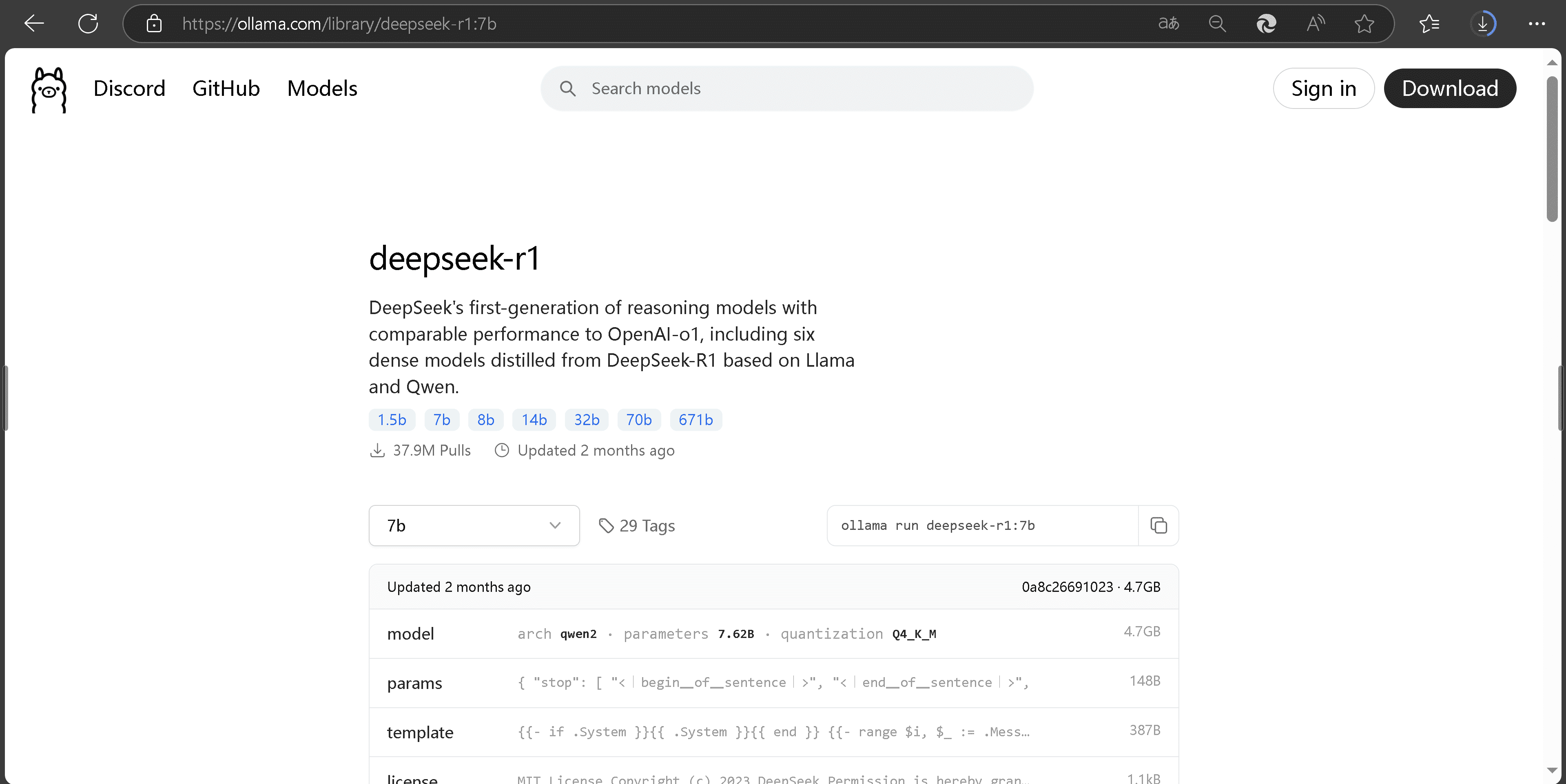This screenshot has width=1566, height=784.
Task: Click the browser address bar URL
Action: (x=339, y=24)
